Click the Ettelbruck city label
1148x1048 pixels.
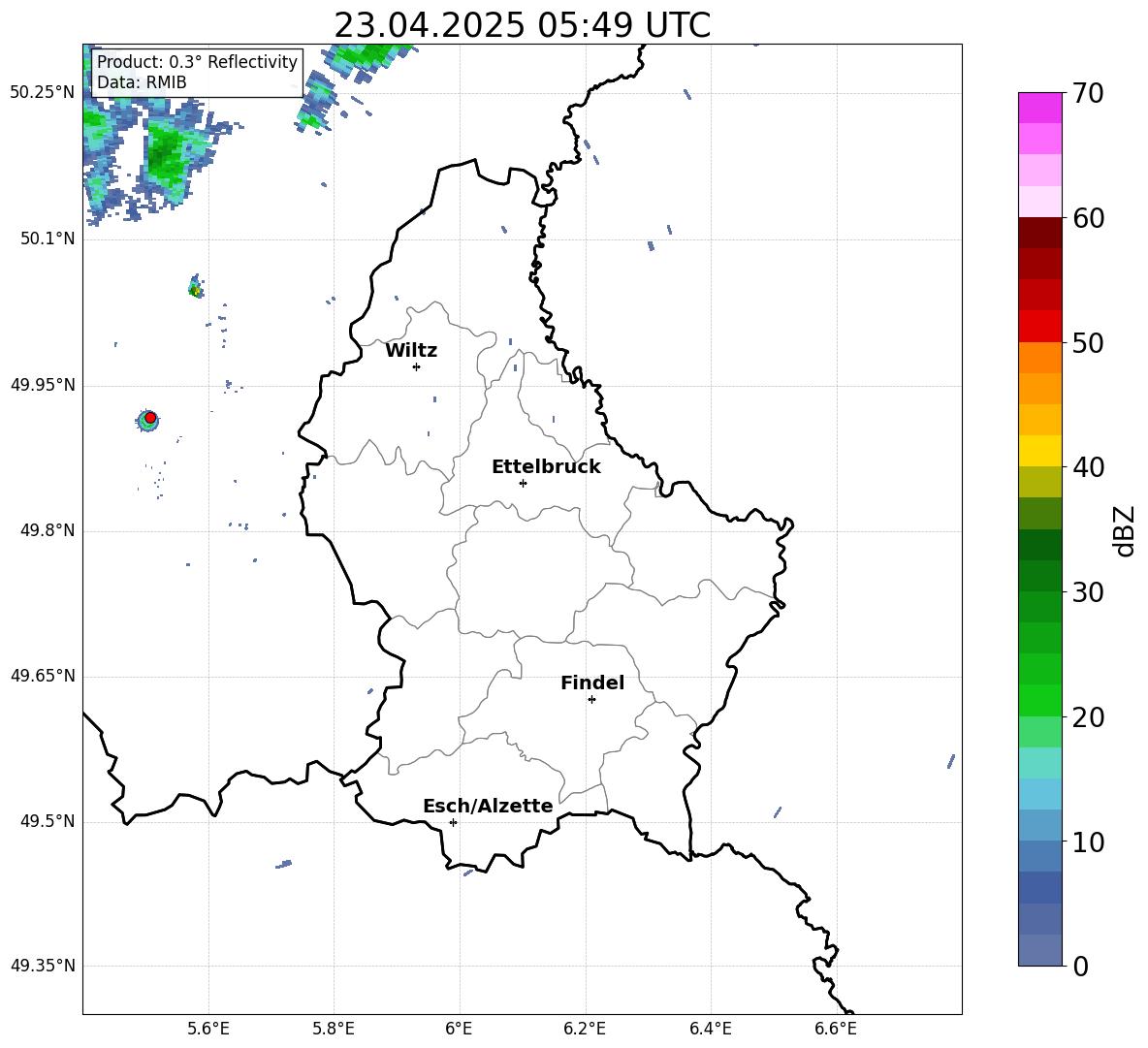pyautogui.click(x=546, y=467)
